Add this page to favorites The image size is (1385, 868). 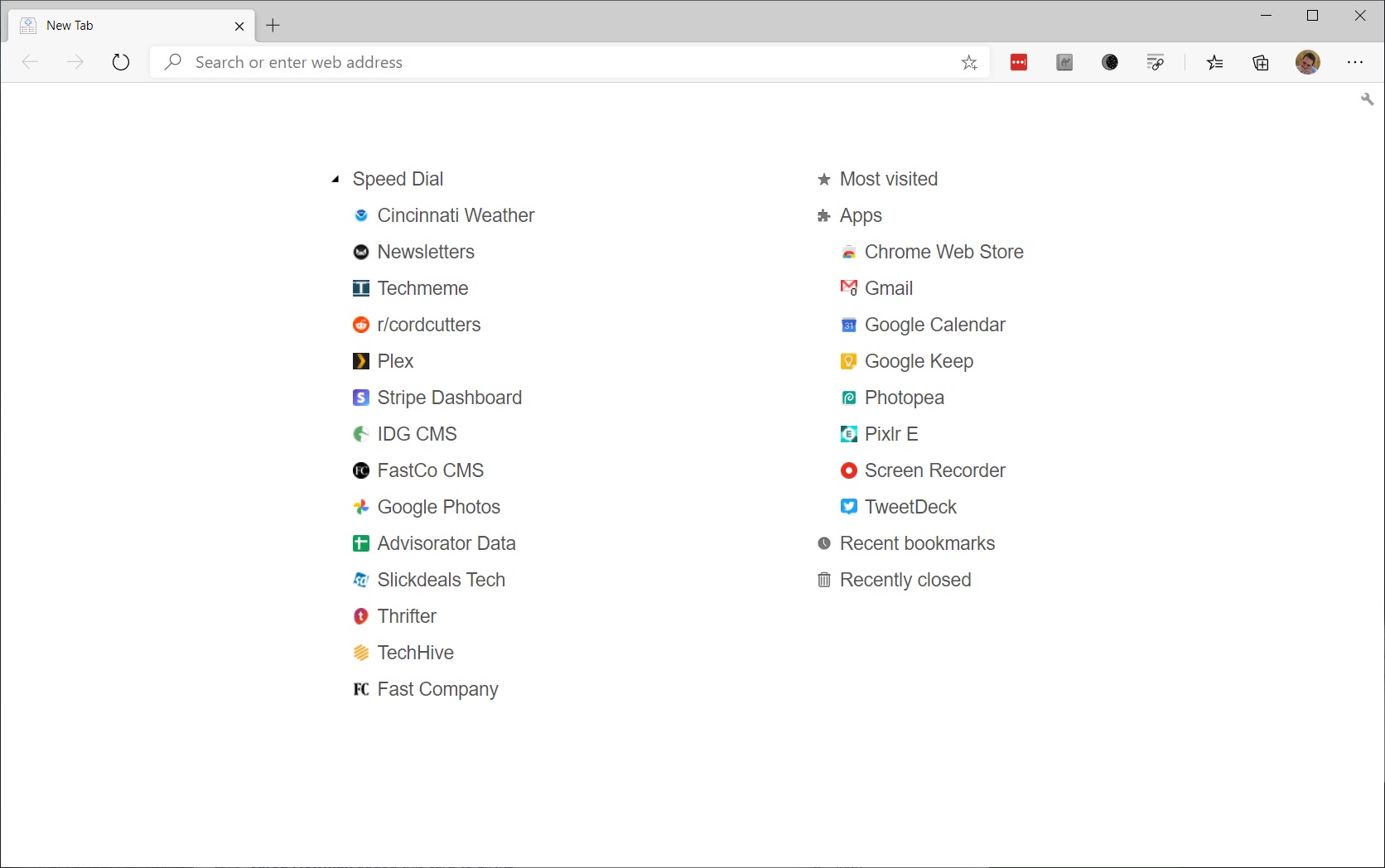point(969,62)
